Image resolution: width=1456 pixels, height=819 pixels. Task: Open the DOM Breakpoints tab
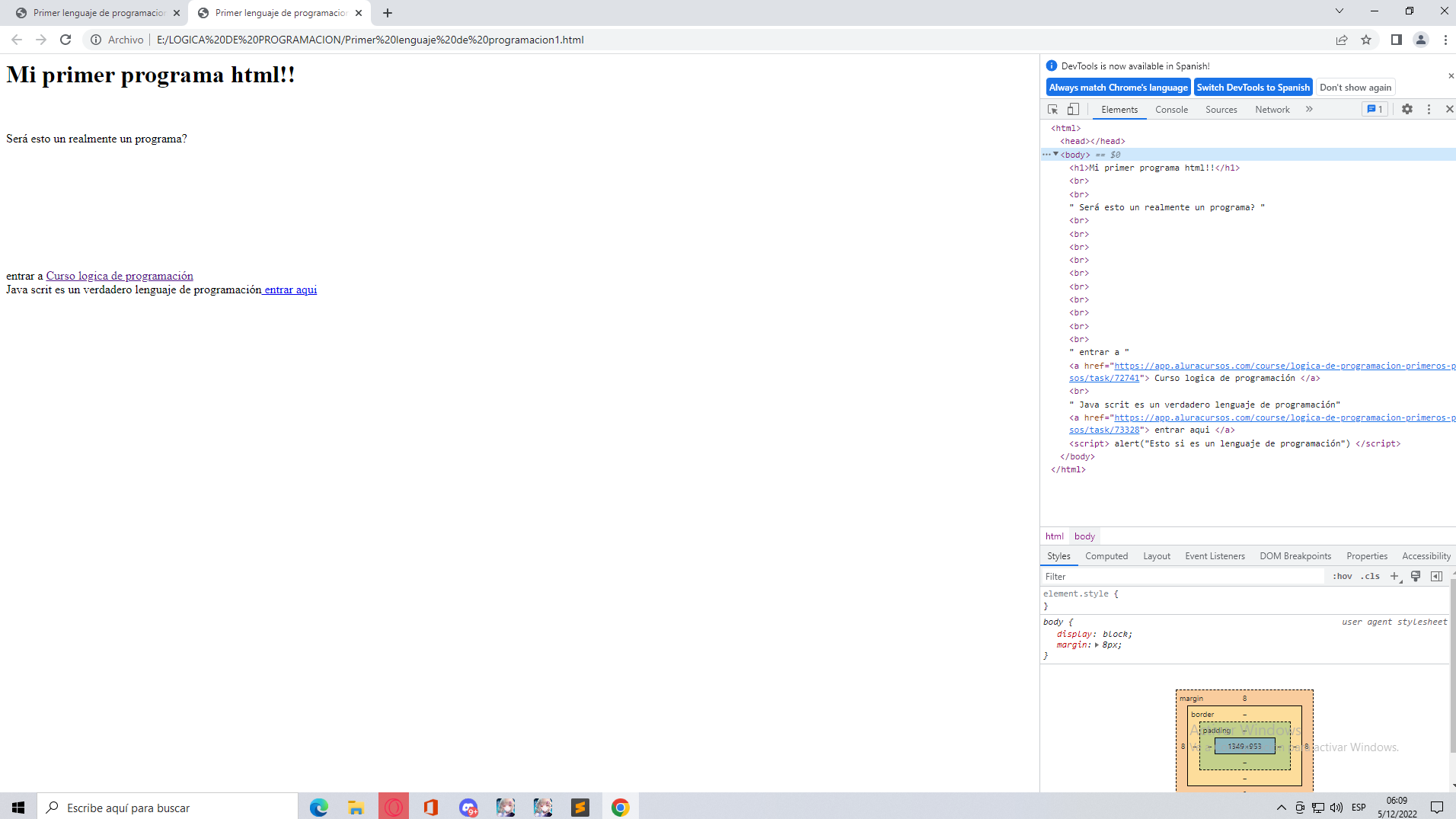1295,556
